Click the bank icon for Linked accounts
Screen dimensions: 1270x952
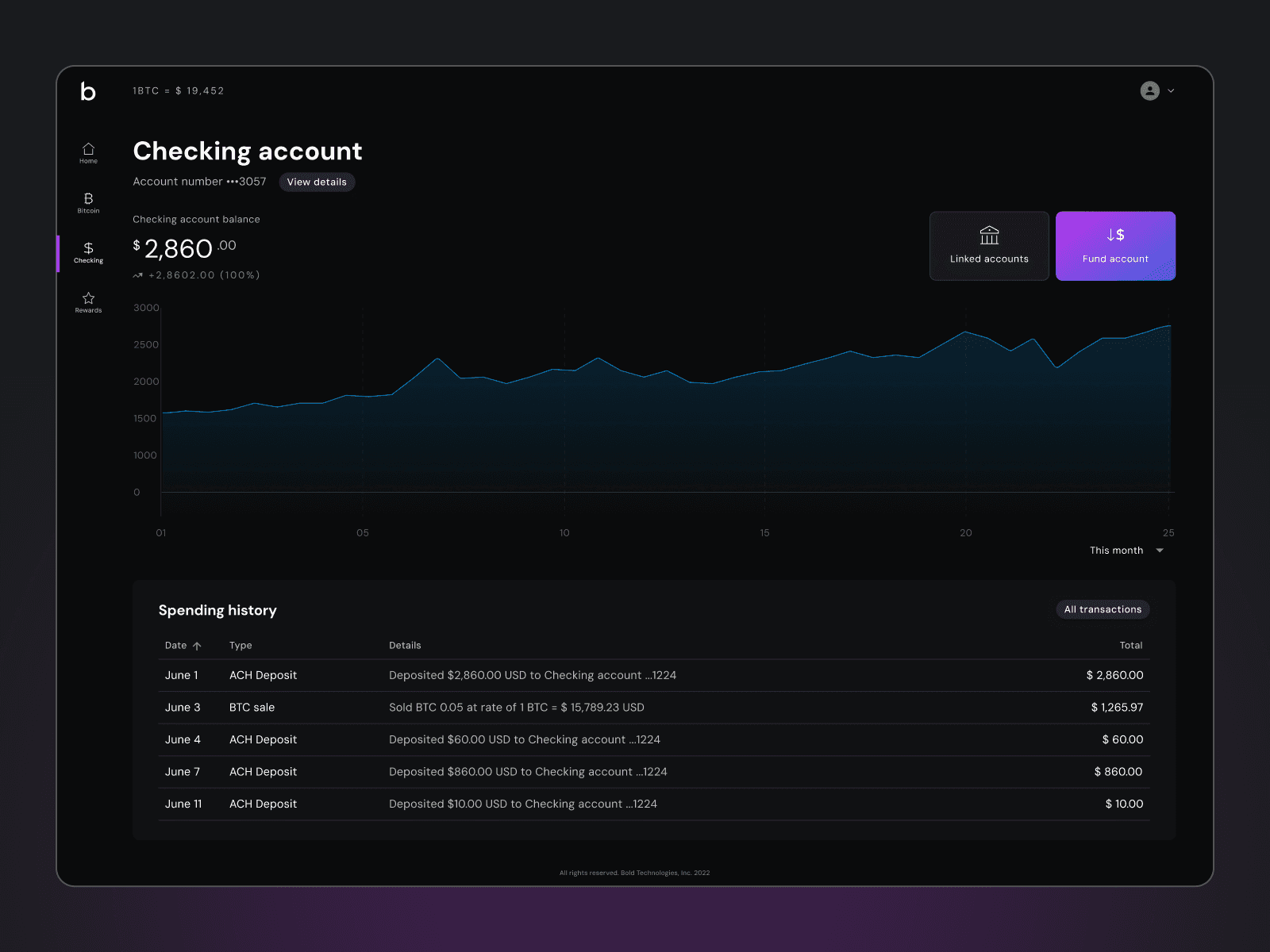tap(989, 235)
